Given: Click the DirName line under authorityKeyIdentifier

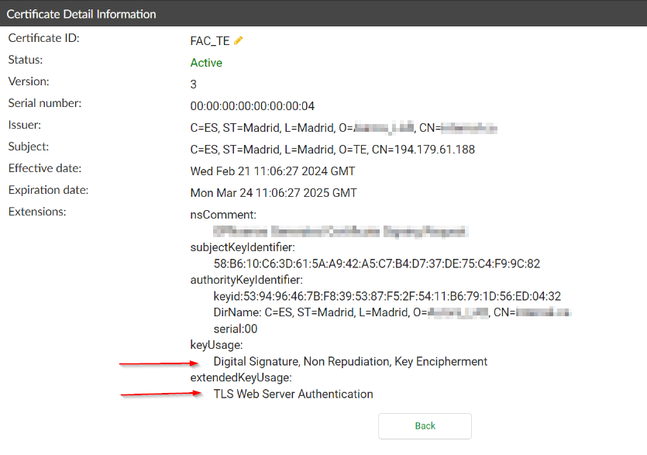Looking at the screenshot, I should click(392, 312).
